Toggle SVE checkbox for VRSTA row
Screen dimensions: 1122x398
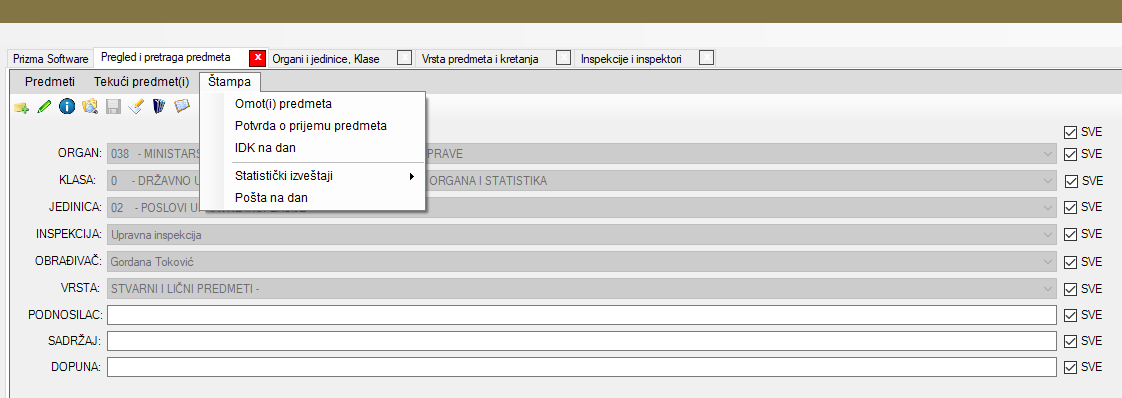(x=1070, y=289)
